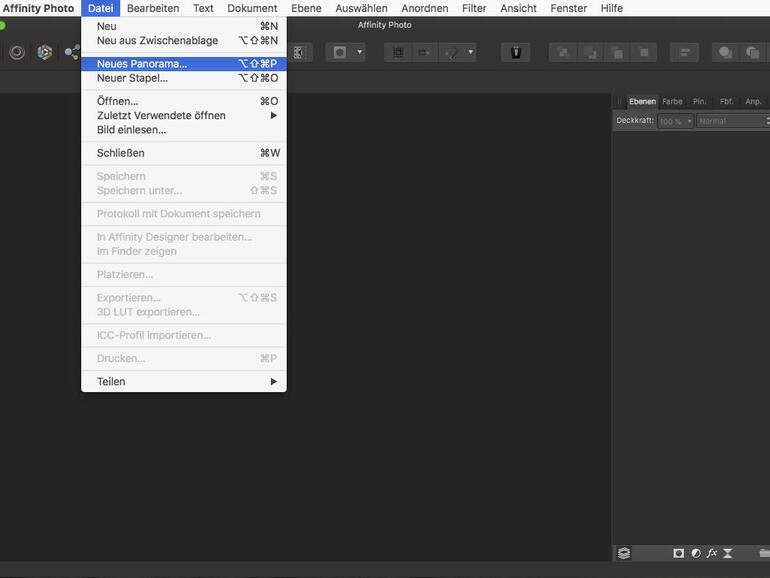The height and width of the screenshot is (578, 770).
Task: Click the grid toolbar icon
Action: 398,52
